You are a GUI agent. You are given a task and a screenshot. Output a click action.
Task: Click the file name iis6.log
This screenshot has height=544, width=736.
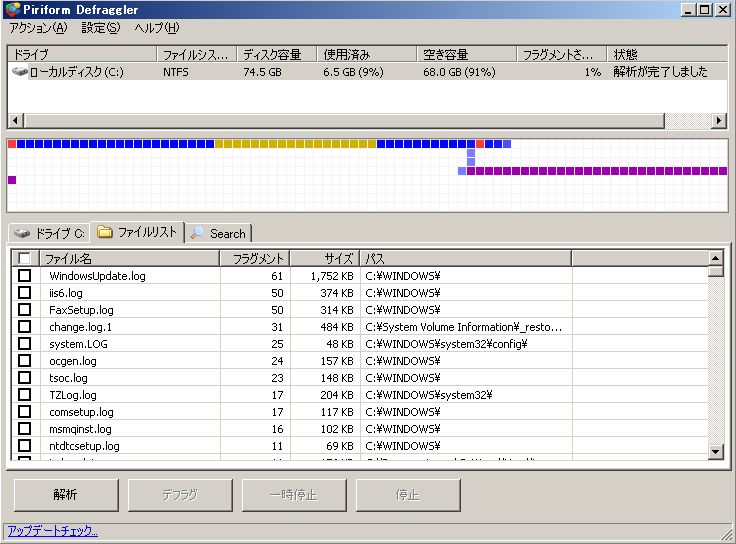[66, 293]
